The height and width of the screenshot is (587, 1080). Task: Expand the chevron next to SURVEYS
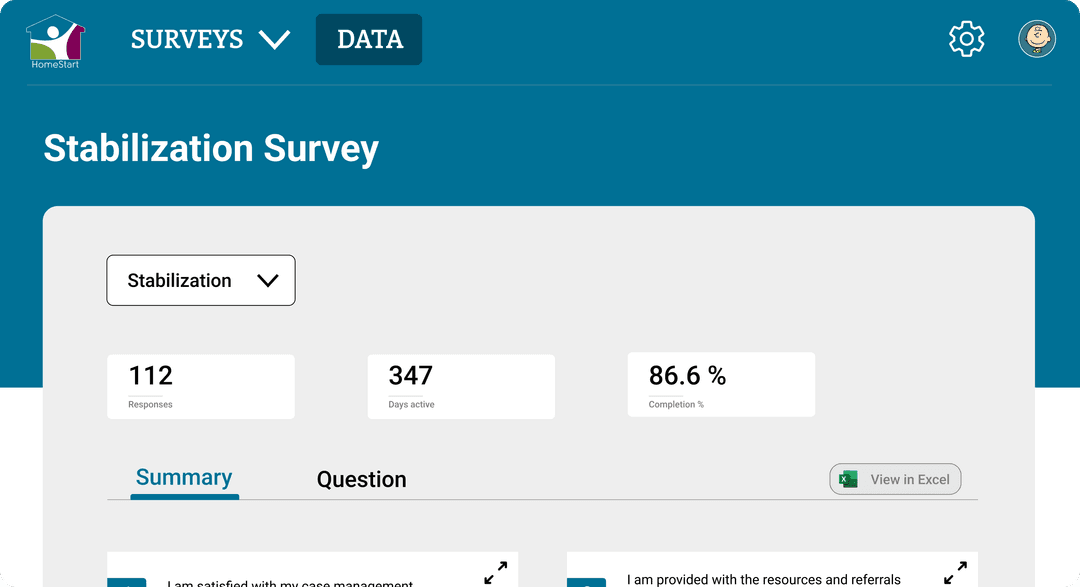[x=274, y=40]
